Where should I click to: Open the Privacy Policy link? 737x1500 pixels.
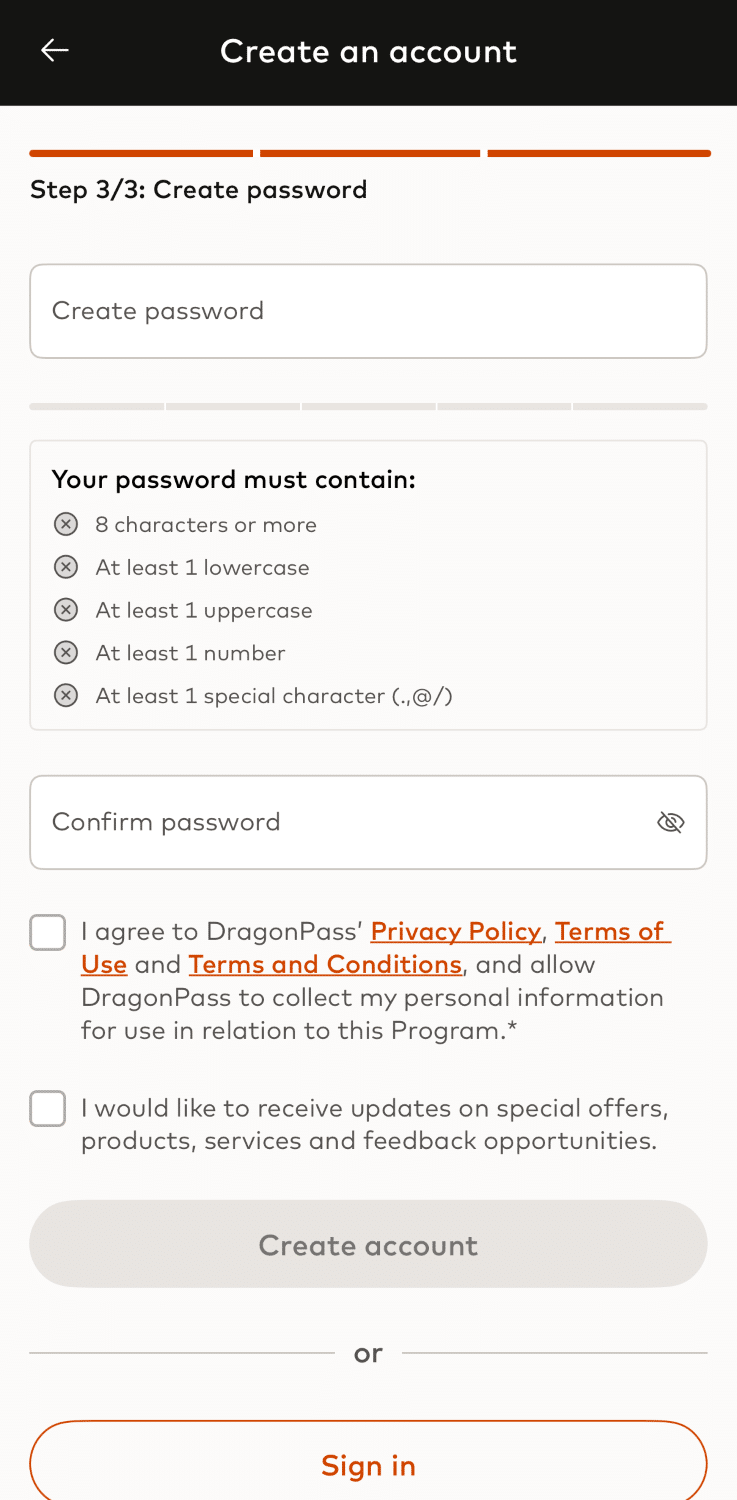455,932
